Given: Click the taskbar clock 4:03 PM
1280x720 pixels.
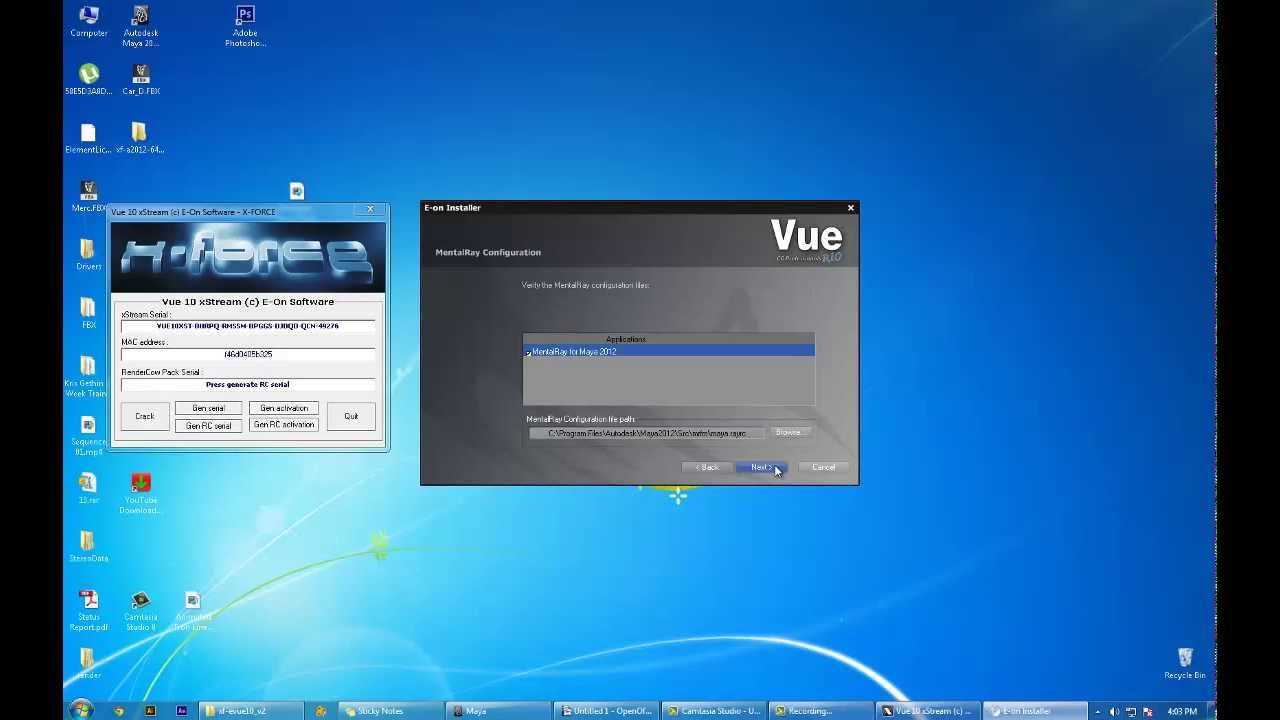Looking at the screenshot, I should click(1182, 711).
